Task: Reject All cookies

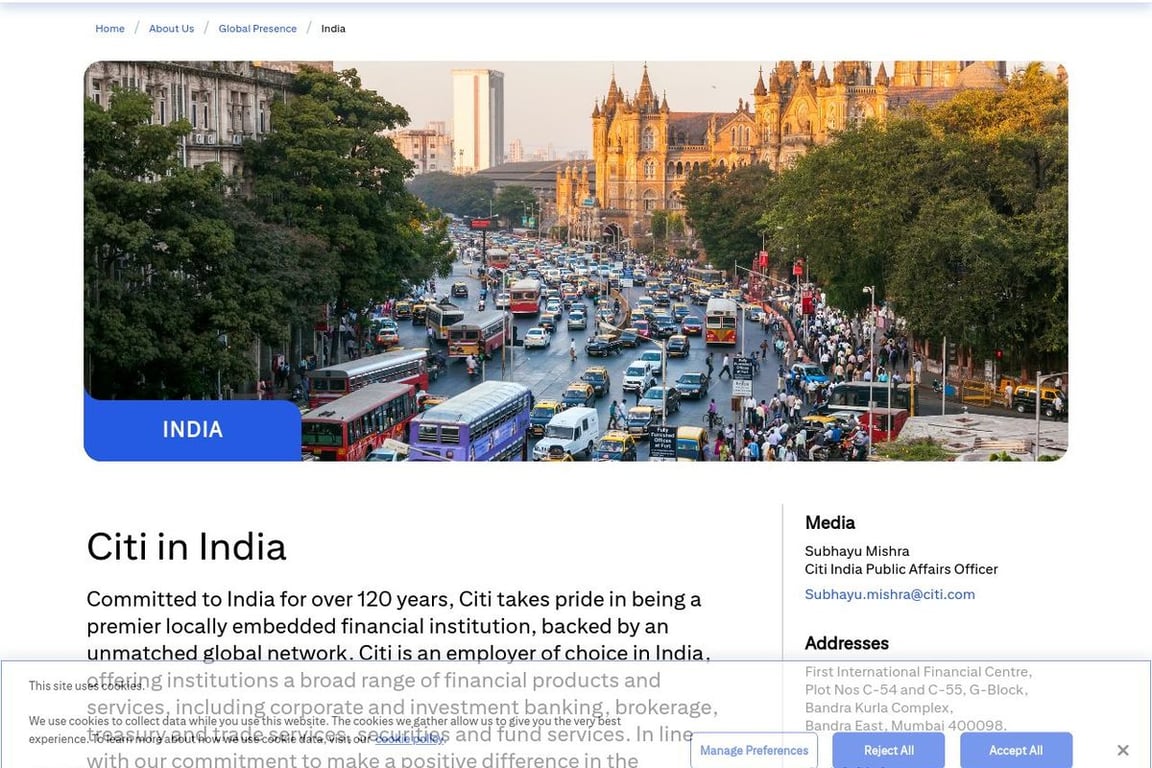Action: 888,750
